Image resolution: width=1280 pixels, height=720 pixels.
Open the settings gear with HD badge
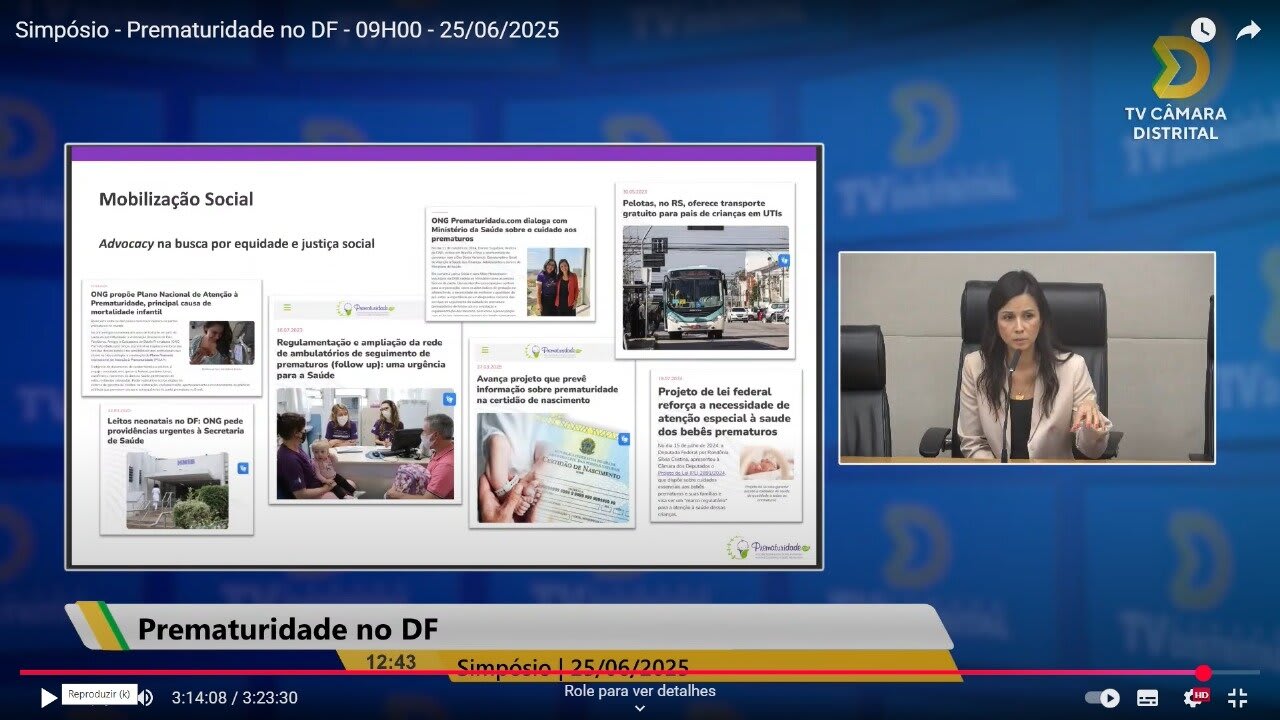1194,698
